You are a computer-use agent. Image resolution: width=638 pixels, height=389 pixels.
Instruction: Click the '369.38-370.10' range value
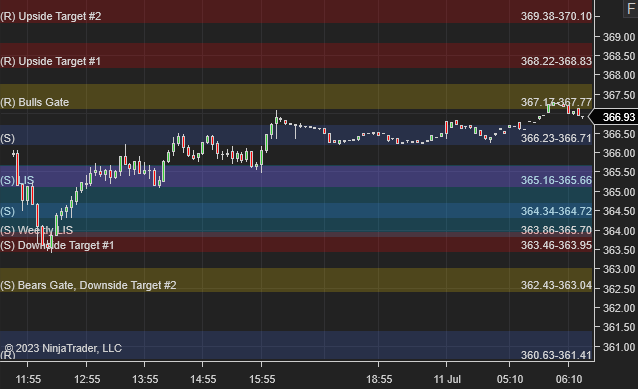click(556, 16)
